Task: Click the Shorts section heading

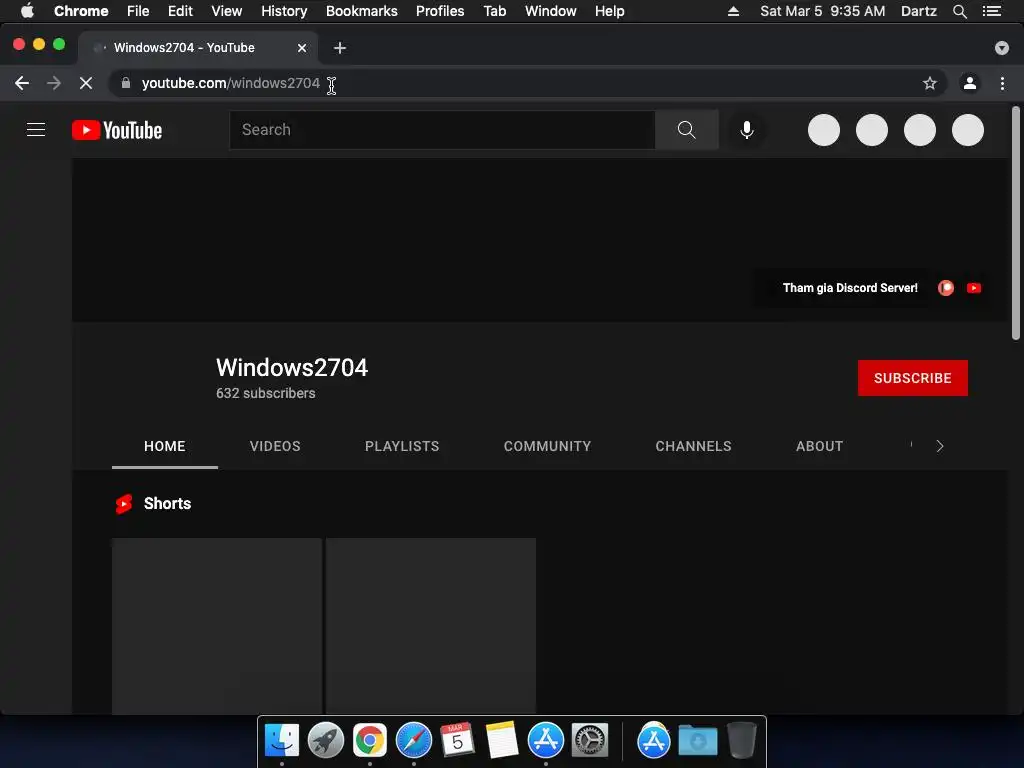Action: click(x=167, y=504)
